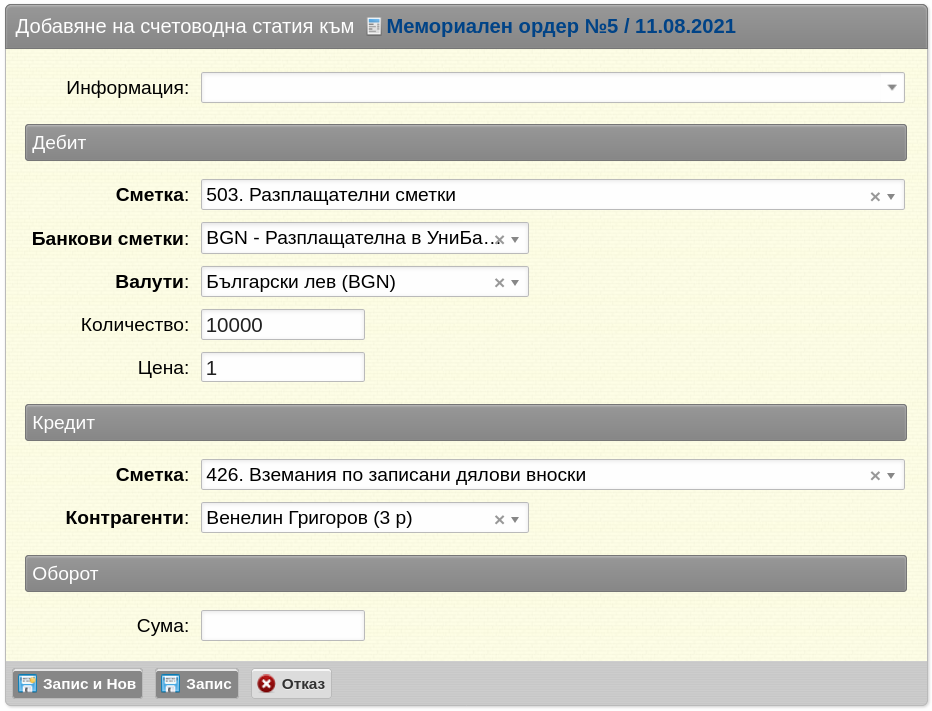Open the Информация dropdown arrow
The width and height of the screenshot is (932, 711).
(x=892, y=87)
